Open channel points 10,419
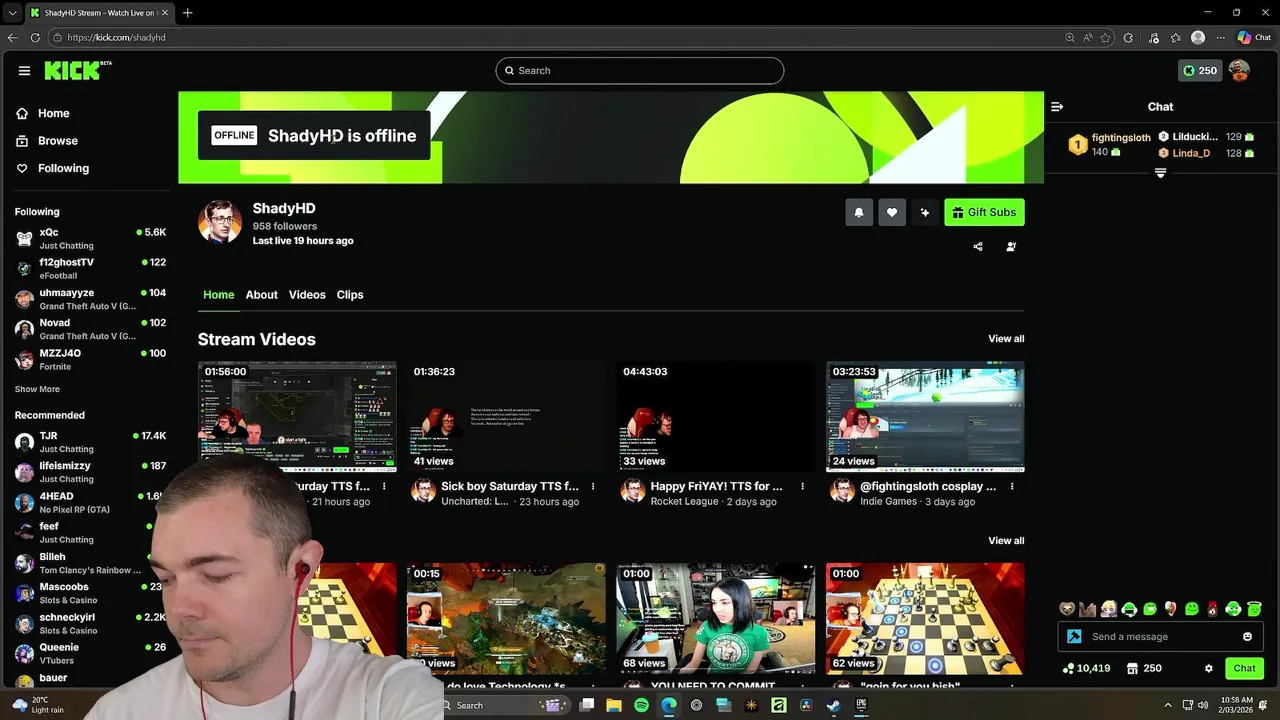The image size is (1280, 720). click(1087, 668)
